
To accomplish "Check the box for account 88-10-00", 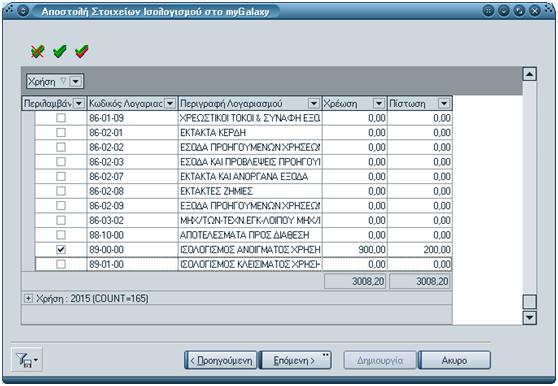I will [61, 235].
